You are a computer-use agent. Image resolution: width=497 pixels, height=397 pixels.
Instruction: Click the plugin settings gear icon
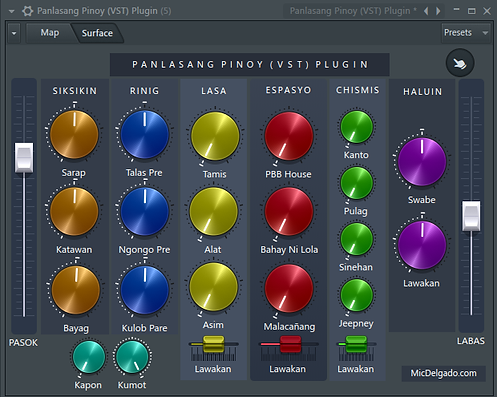[27, 11]
